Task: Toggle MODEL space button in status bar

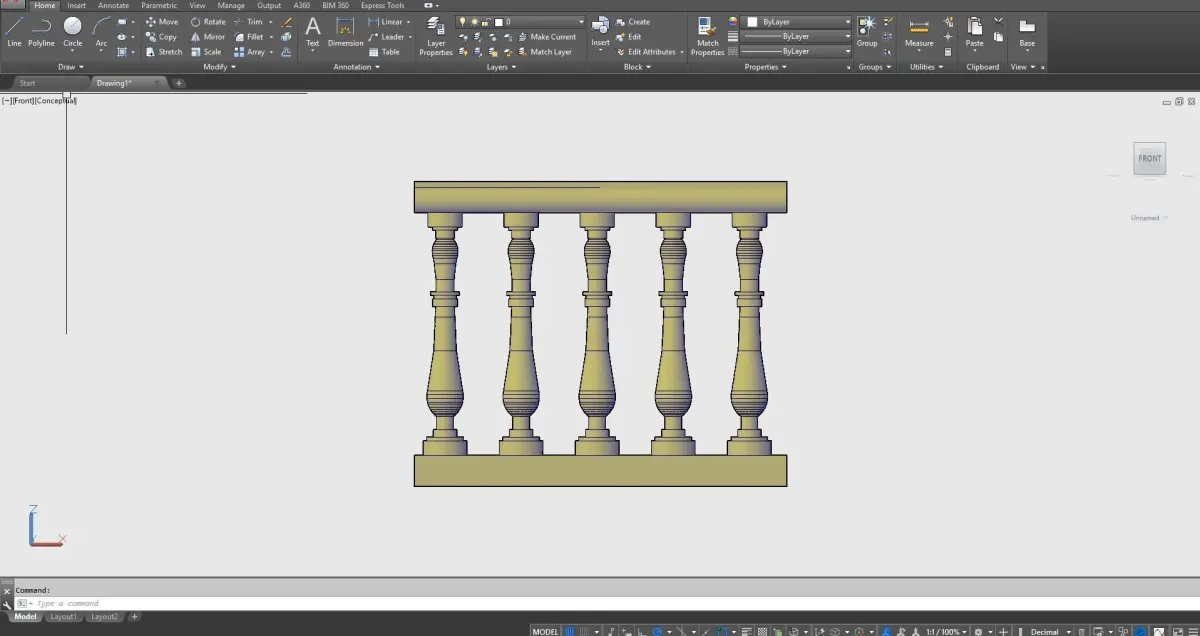Action: 545,631
